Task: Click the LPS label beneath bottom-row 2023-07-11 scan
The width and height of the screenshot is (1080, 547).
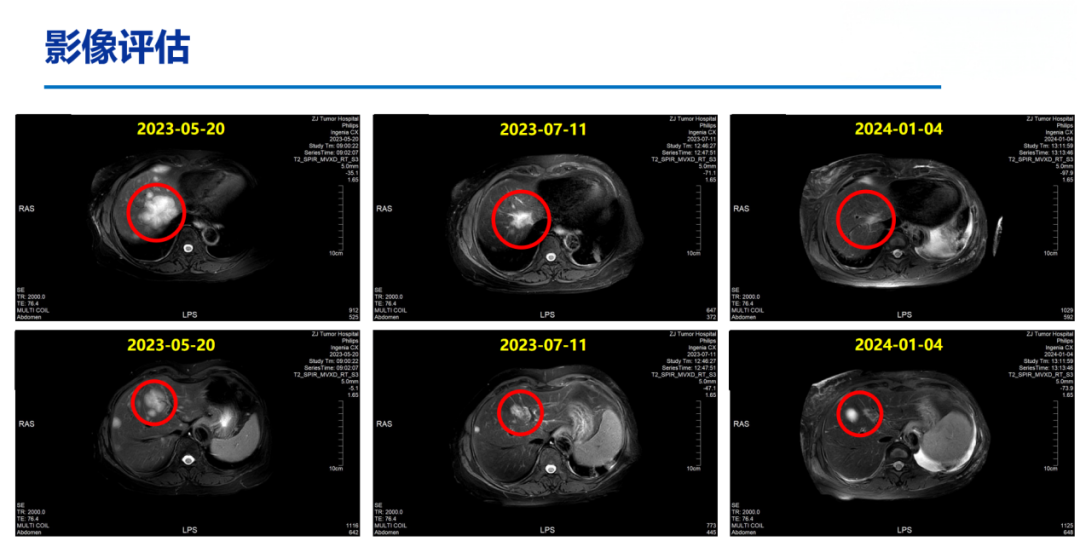Action: [547, 530]
